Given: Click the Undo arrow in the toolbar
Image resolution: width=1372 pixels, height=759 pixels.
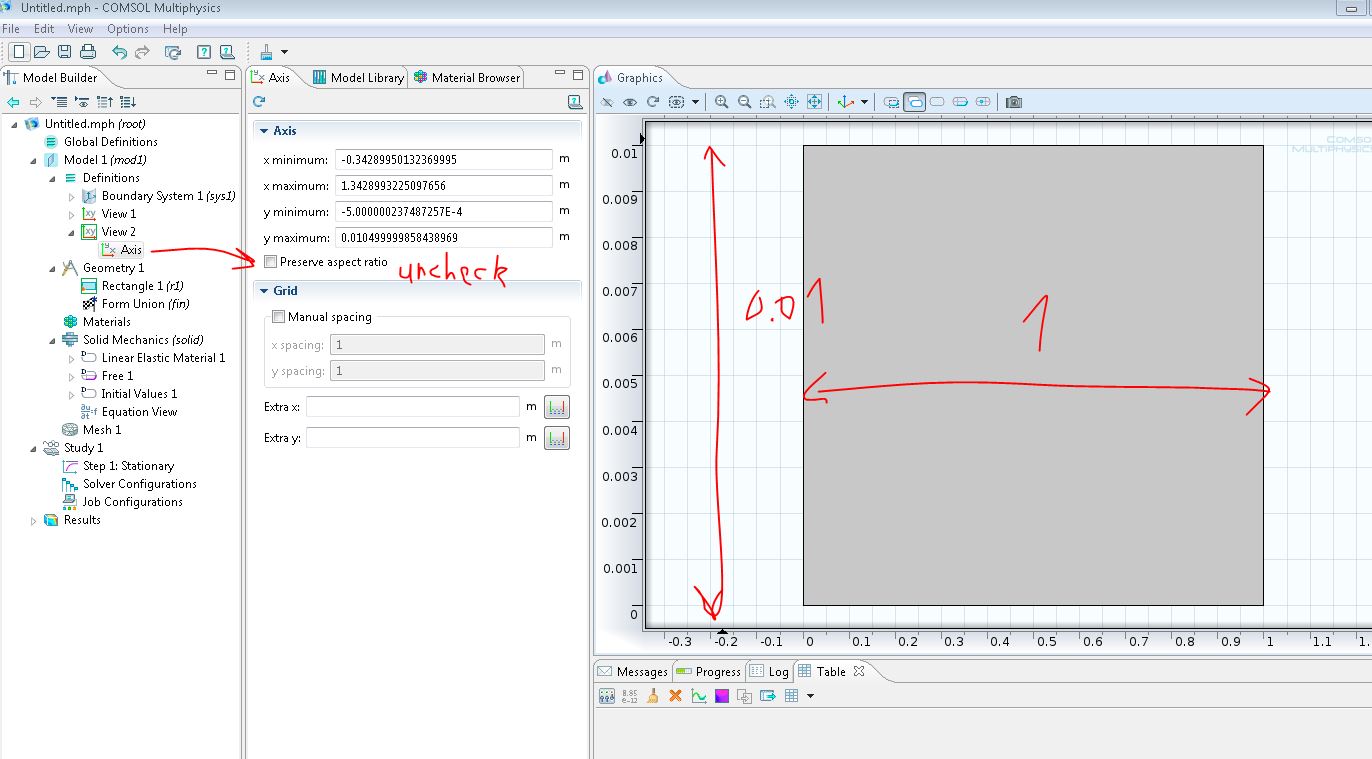Looking at the screenshot, I should click(x=120, y=52).
